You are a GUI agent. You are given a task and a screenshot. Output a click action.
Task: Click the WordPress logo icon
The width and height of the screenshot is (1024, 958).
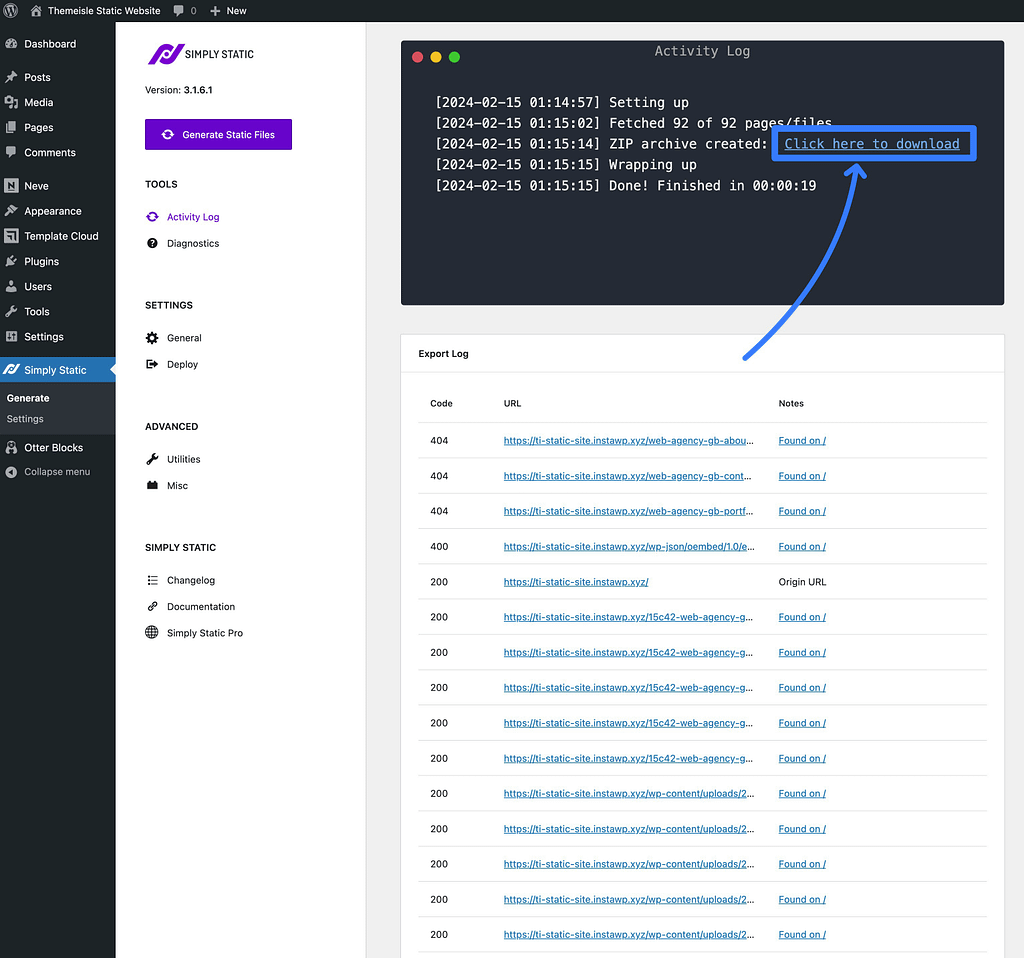11,10
